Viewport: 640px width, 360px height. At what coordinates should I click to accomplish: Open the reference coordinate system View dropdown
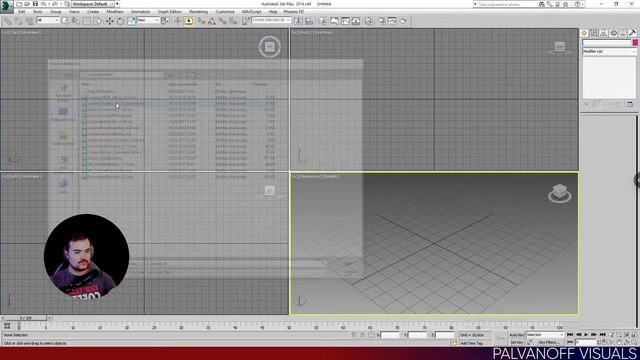pyautogui.click(x=148, y=20)
